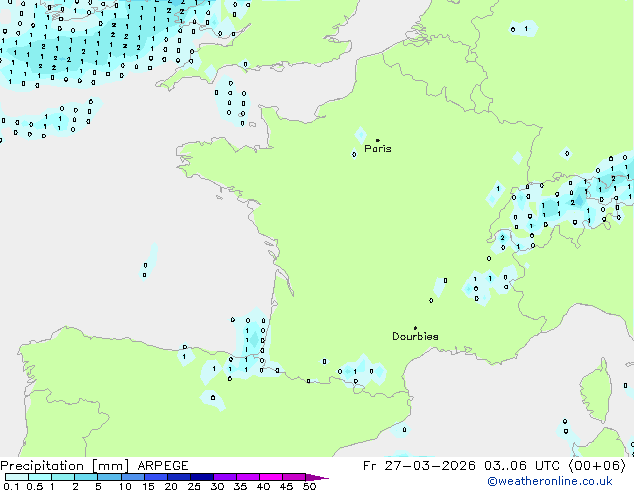
Task: Click the Paris city label
Action: 378,148
